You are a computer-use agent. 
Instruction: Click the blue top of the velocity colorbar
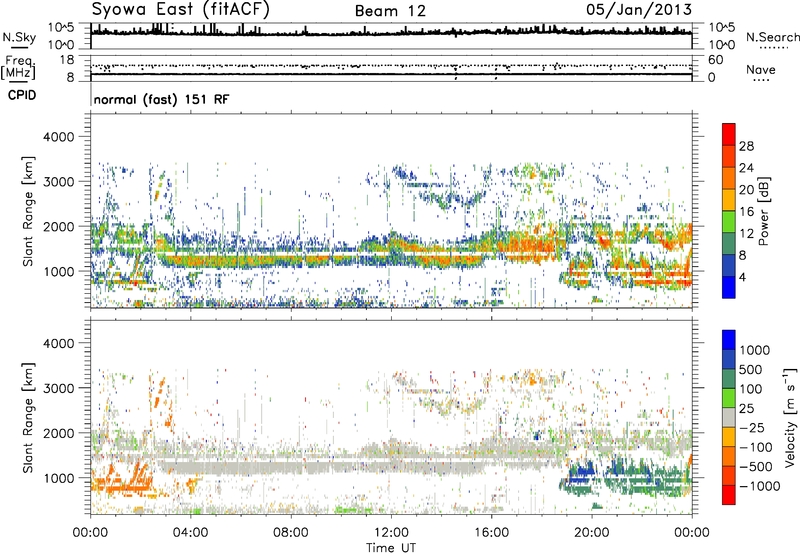[729, 340]
